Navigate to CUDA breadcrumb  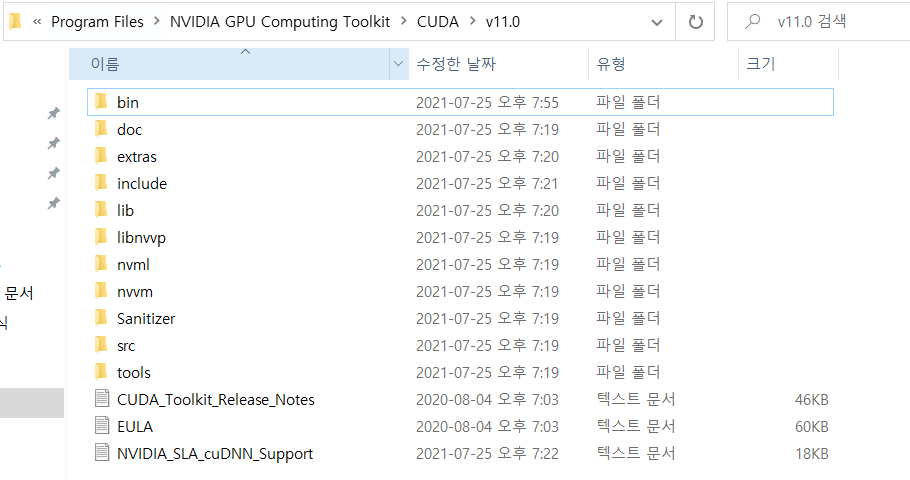(438, 22)
